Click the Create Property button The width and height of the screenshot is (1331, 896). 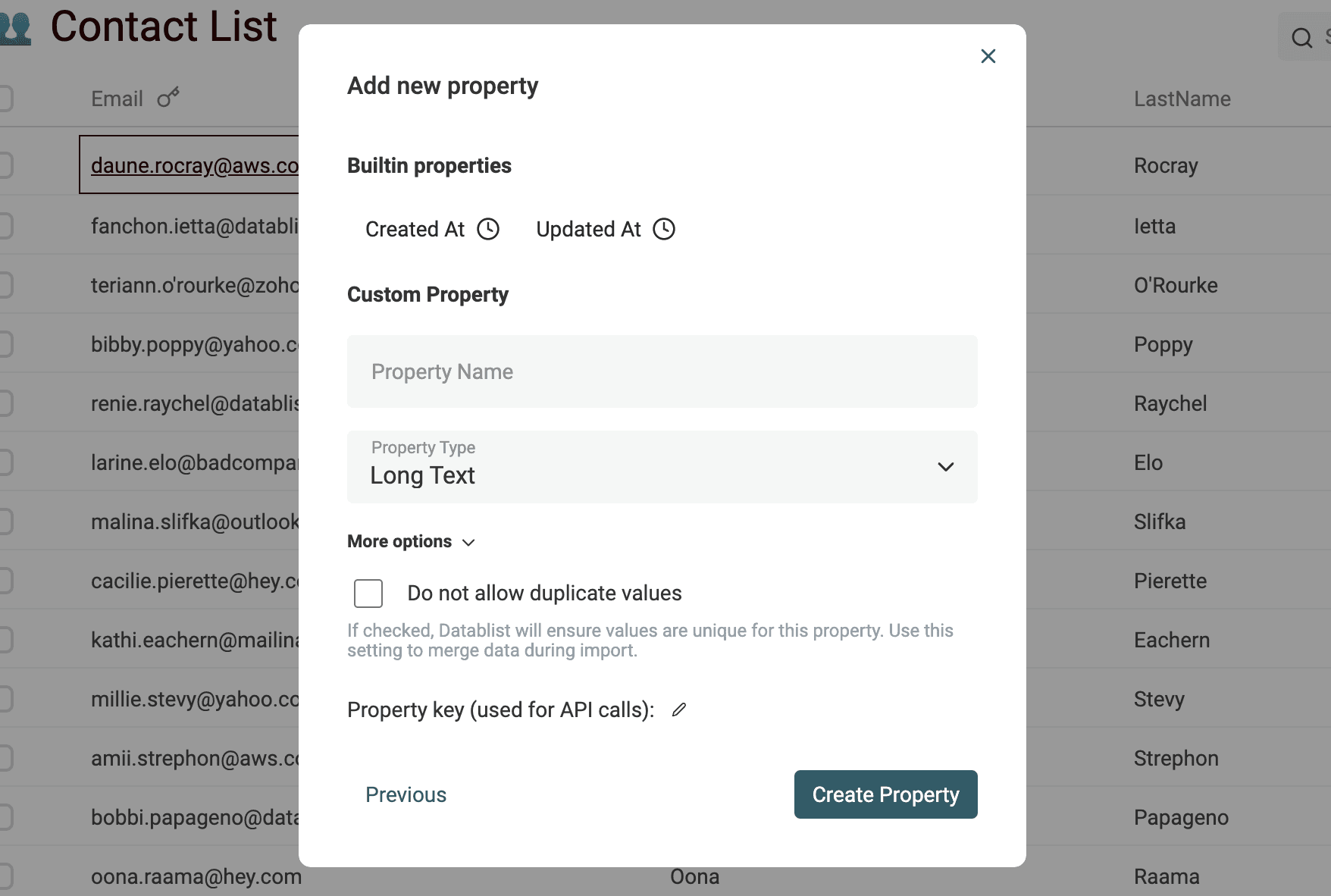[885, 794]
